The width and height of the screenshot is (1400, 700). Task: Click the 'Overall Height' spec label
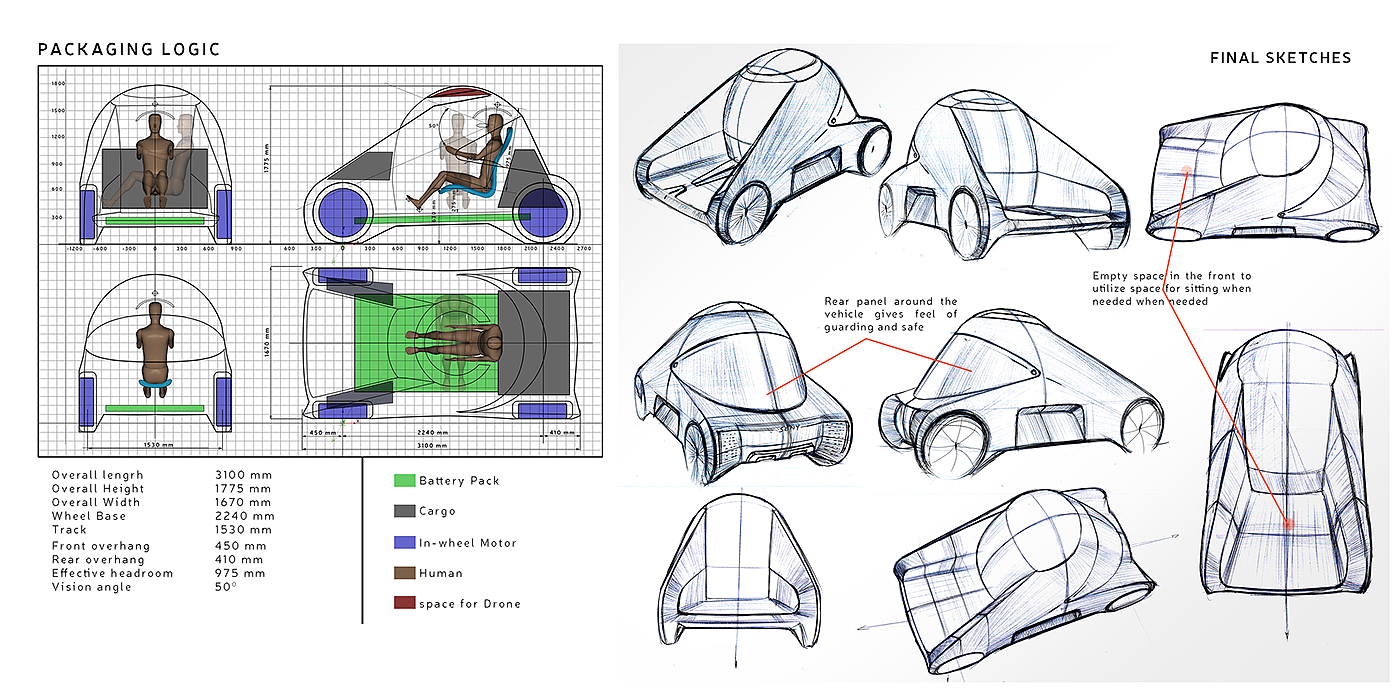[x=96, y=489]
